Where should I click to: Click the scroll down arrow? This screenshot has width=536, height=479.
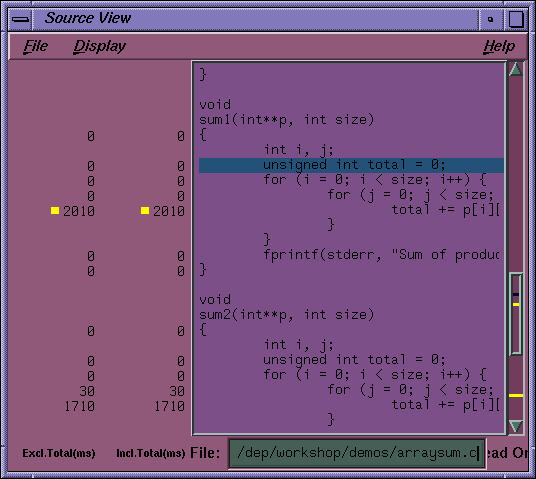tap(515, 426)
